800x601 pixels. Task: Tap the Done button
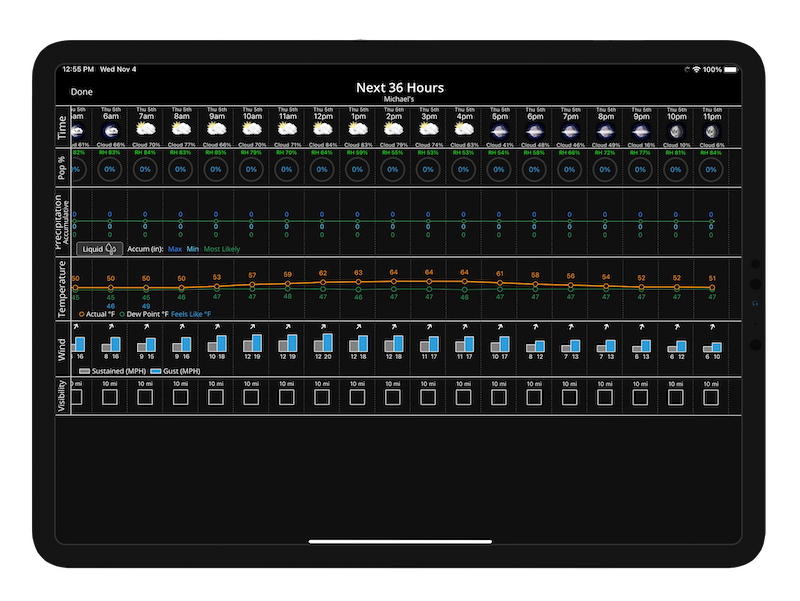(82, 91)
